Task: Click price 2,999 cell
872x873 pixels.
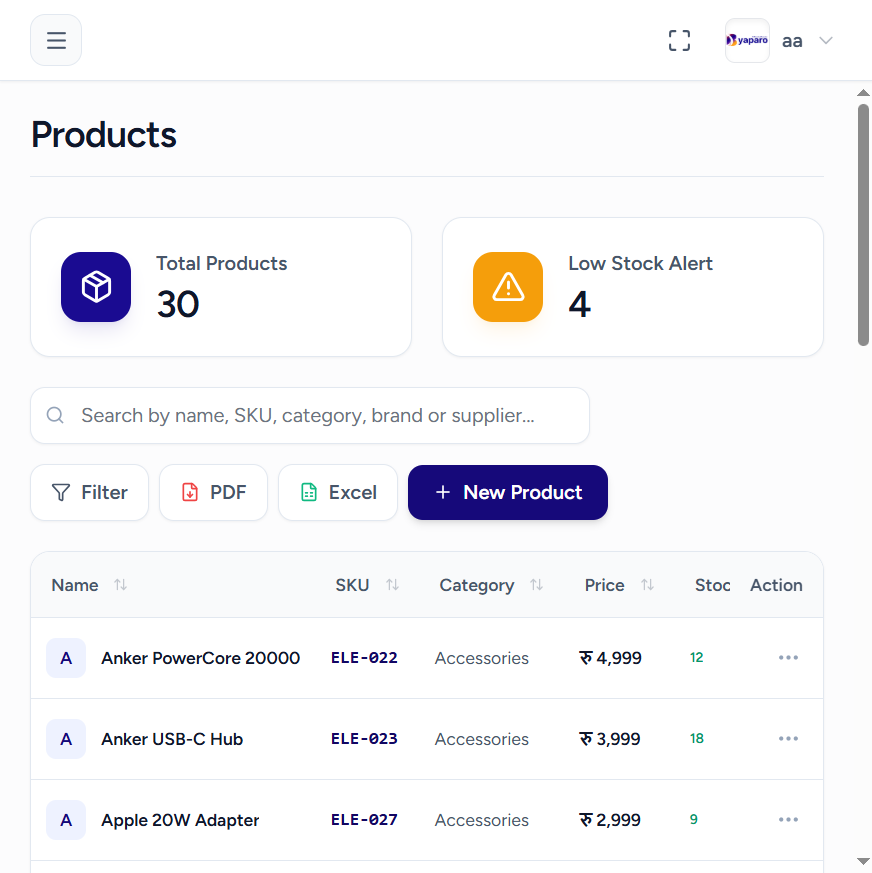Action: [x=610, y=820]
